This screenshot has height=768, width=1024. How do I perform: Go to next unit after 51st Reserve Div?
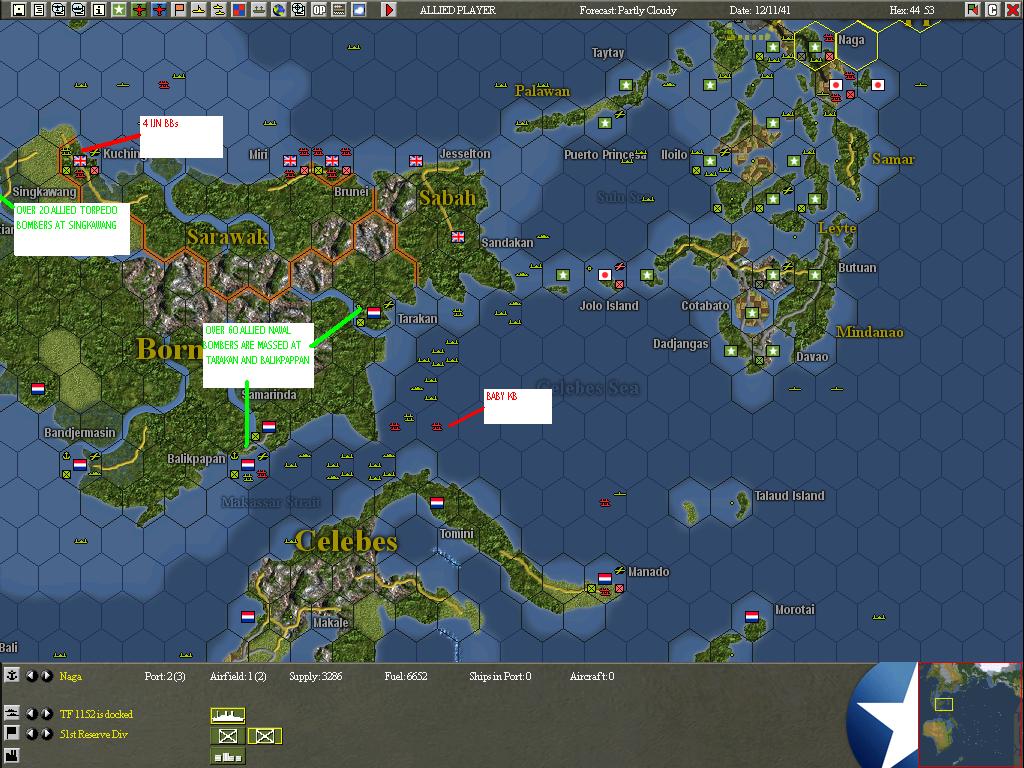tap(46, 734)
